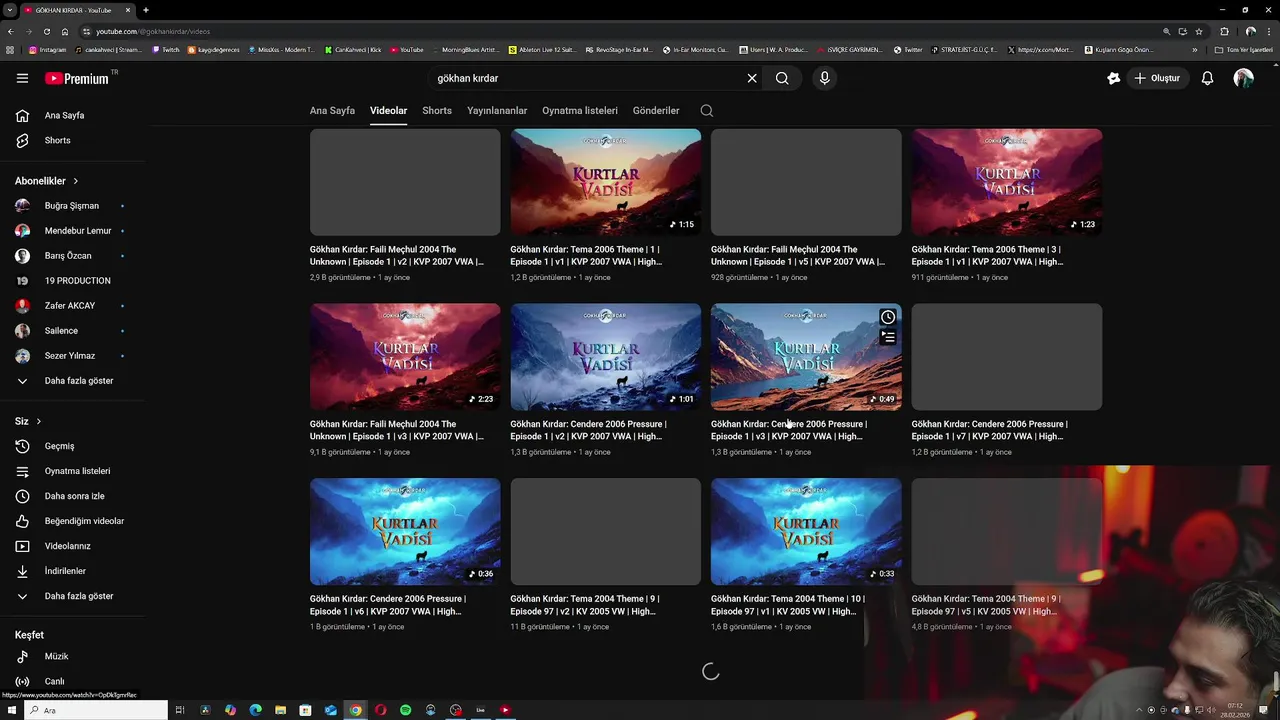1280x720 pixels.
Task: Open Faili Meçhul v2 video title
Action: click(397, 256)
